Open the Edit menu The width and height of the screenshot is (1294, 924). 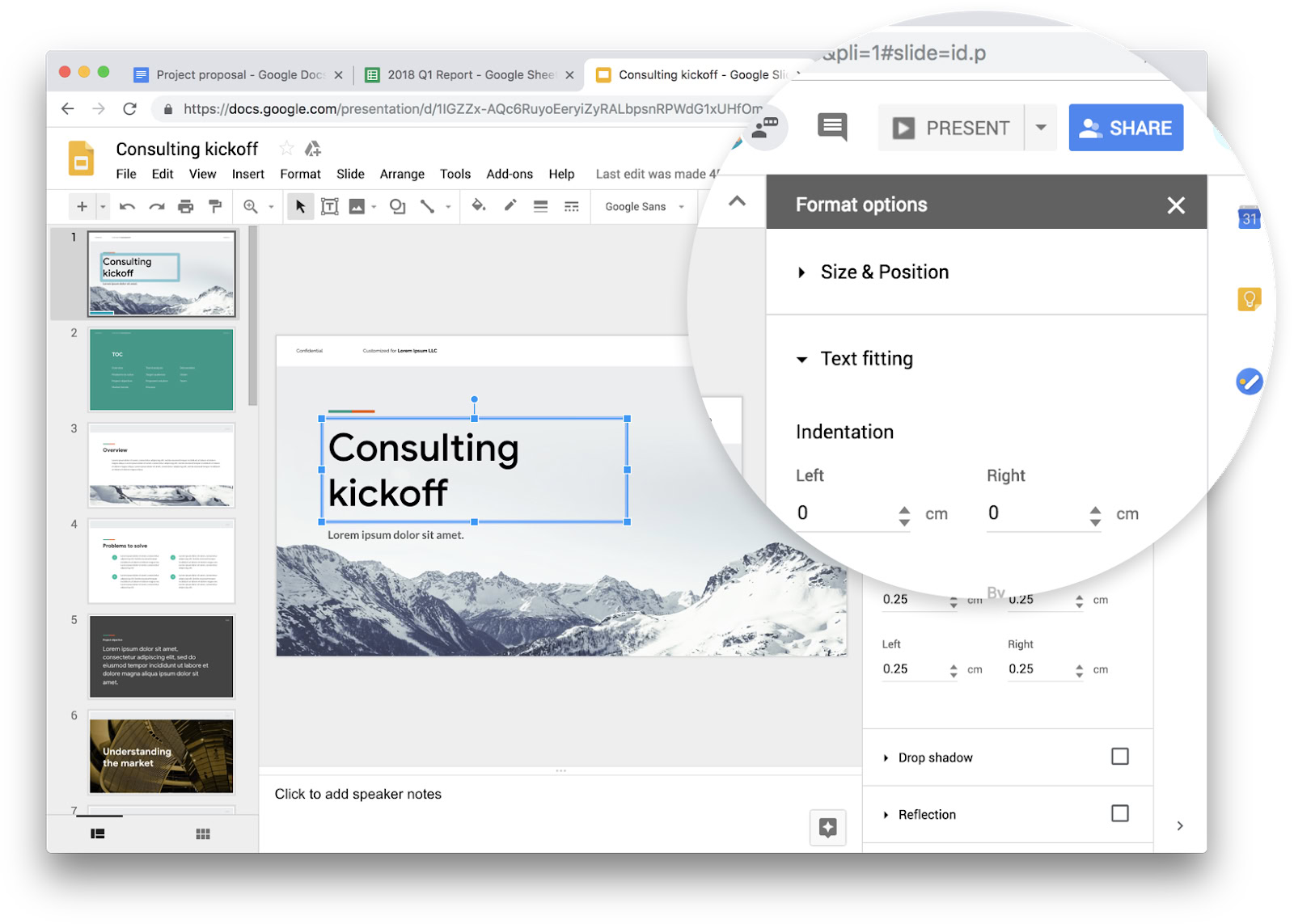[x=163, y=174]
